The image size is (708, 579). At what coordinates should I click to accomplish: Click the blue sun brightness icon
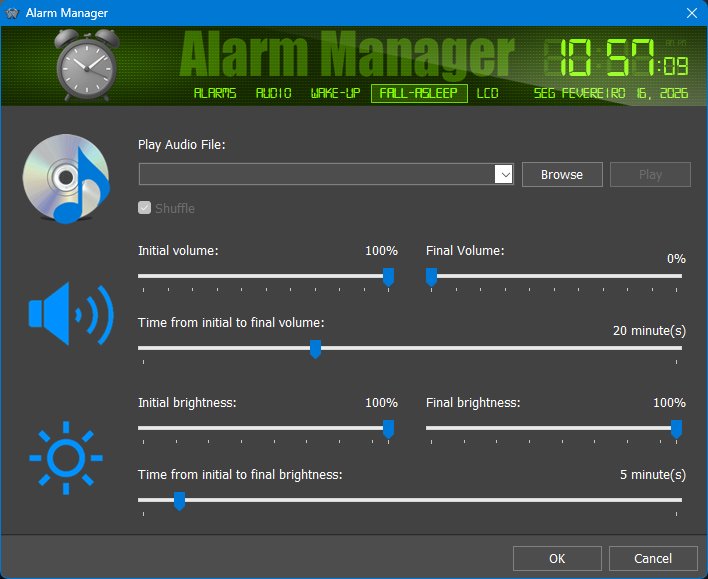66,458
